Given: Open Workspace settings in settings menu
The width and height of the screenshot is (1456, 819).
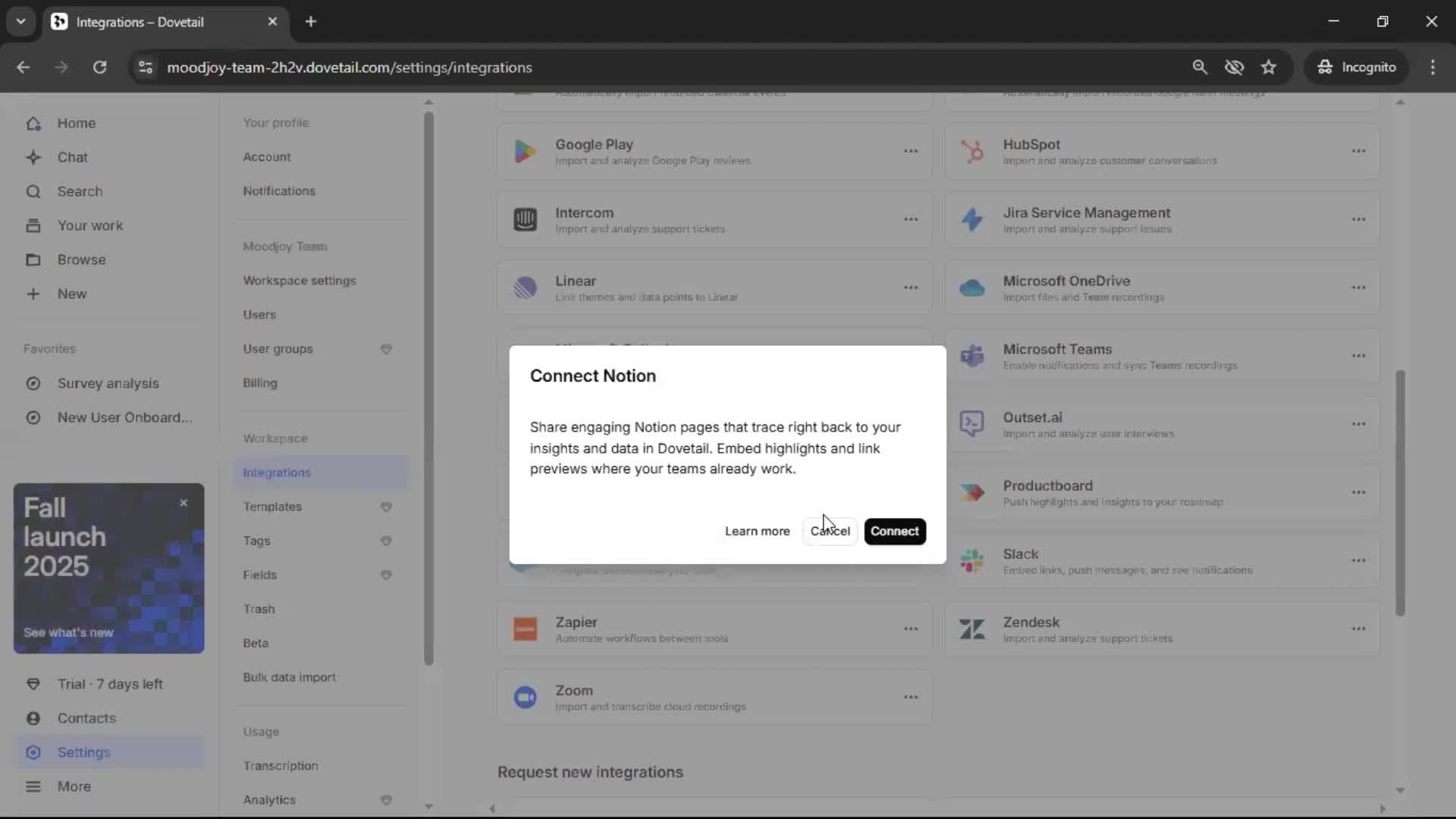Looking at the screenshot, I should tap(299, 281).
